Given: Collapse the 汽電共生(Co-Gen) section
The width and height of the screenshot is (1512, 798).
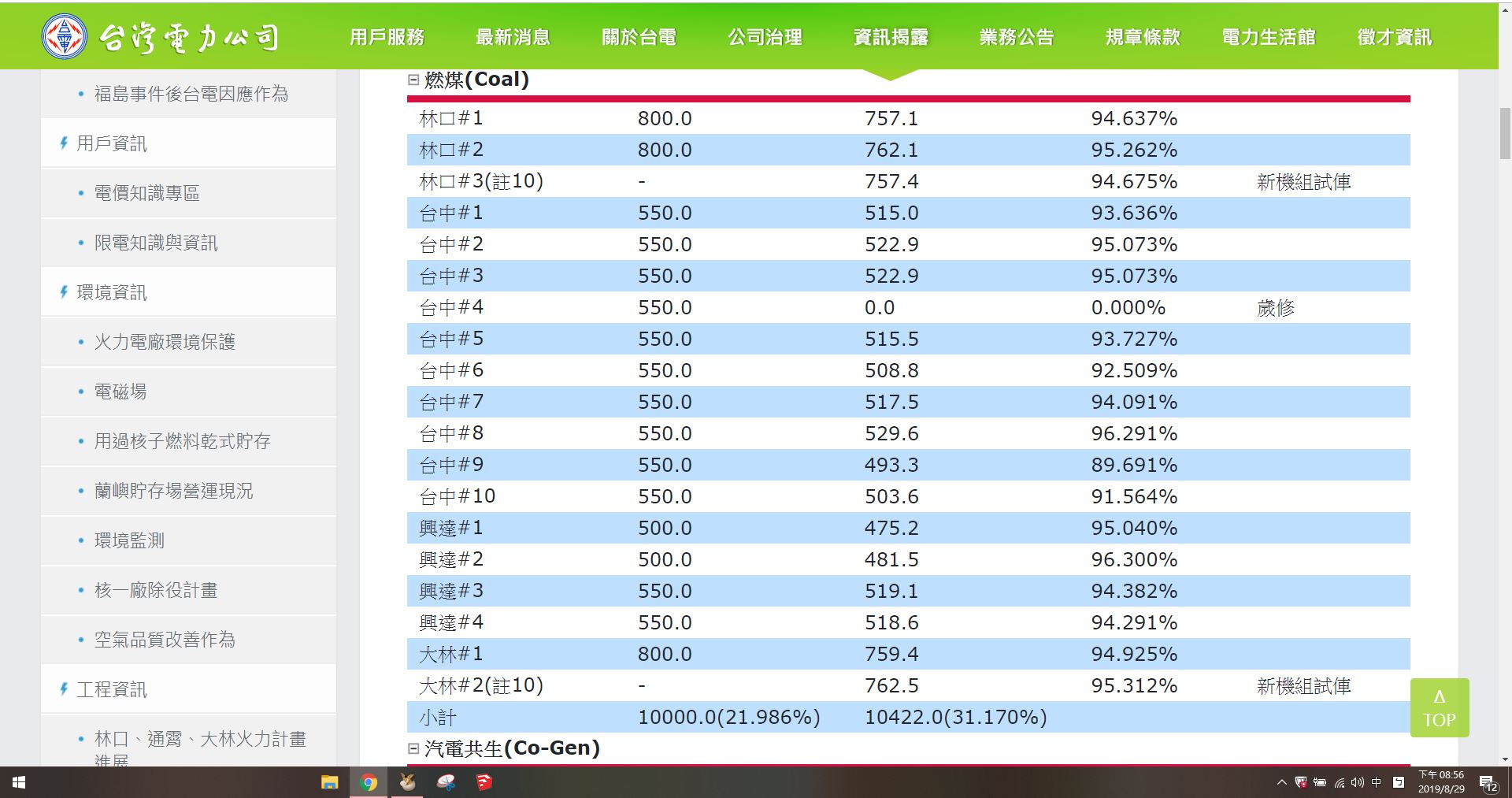Looking at the screenshot, I should [x=413, y=748].
